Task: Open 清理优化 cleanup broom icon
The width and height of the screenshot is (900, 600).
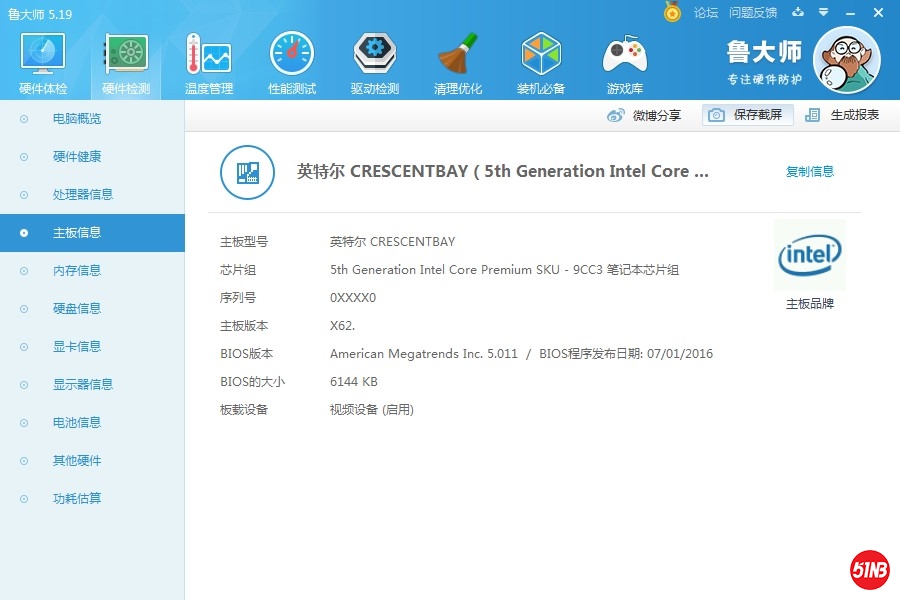Action: 457,54
